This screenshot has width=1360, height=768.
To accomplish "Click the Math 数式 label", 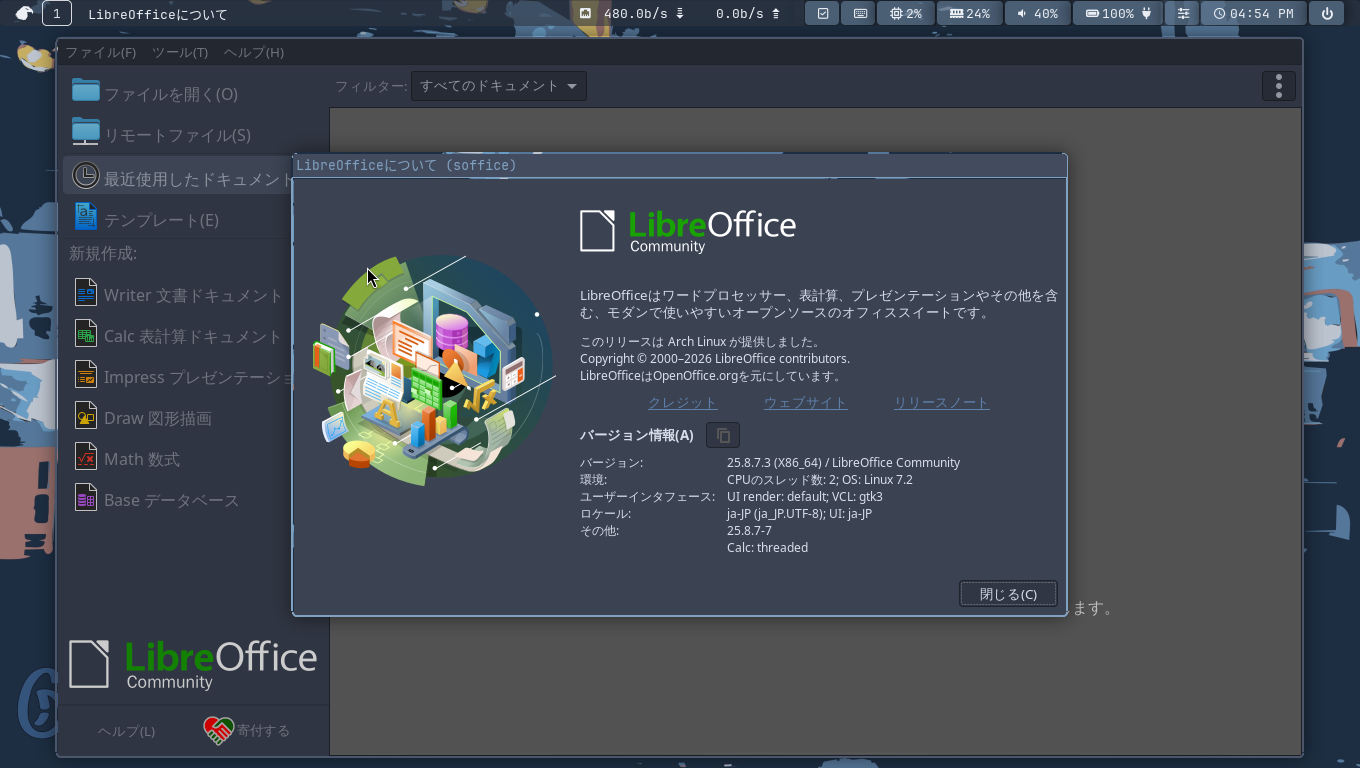I will point(142,460).
